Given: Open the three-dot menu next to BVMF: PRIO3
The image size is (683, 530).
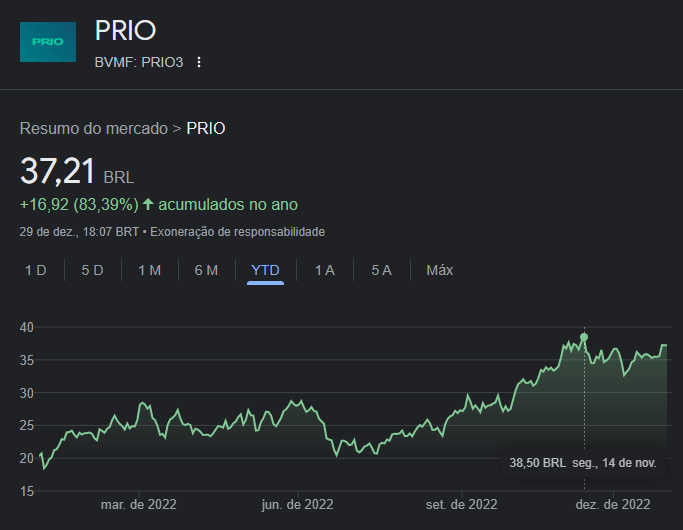Looking at the screenshot, I should pyautogui.click(x=199, y=62).
